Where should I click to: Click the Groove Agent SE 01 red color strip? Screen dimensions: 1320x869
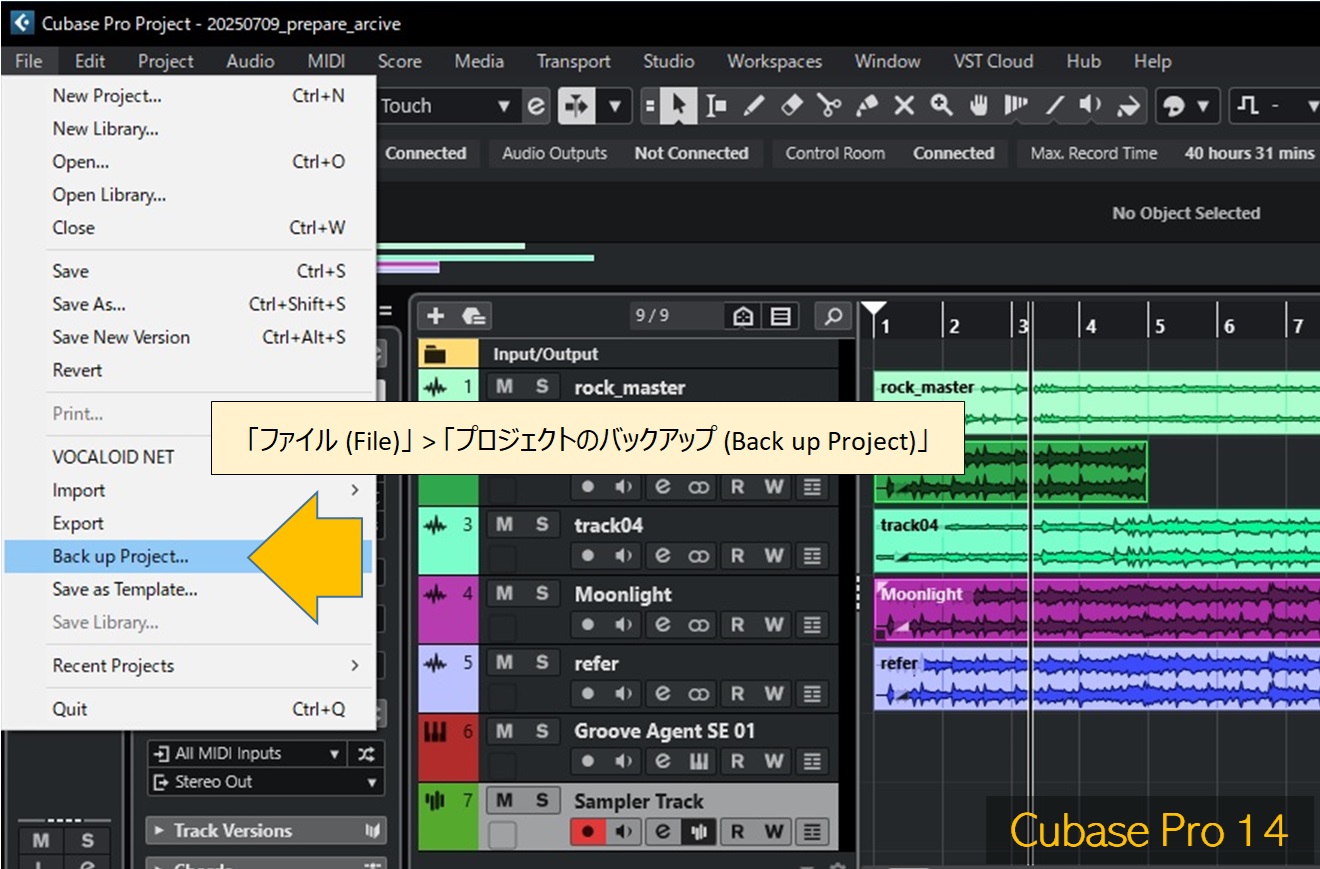[448, 748]
